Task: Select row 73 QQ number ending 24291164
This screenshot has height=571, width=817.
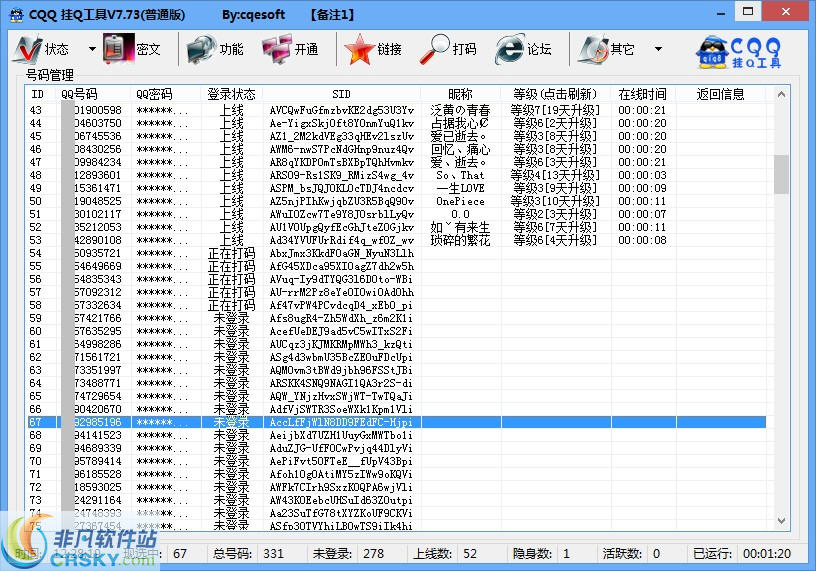Action: [396, 500]
